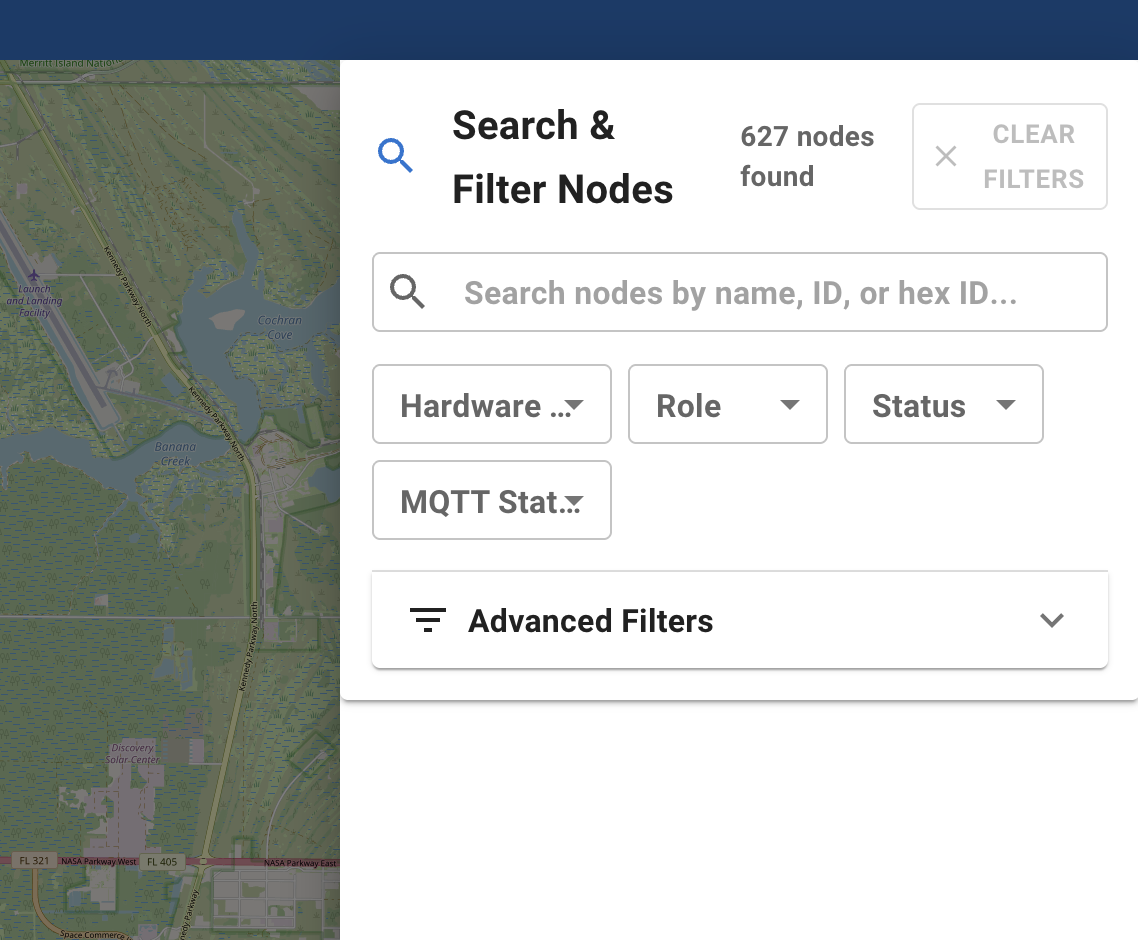Viewport: 1138px width, 940px height.
Task: Click the magnifier icon inside the search box
Action: click(x=407, y=292)
